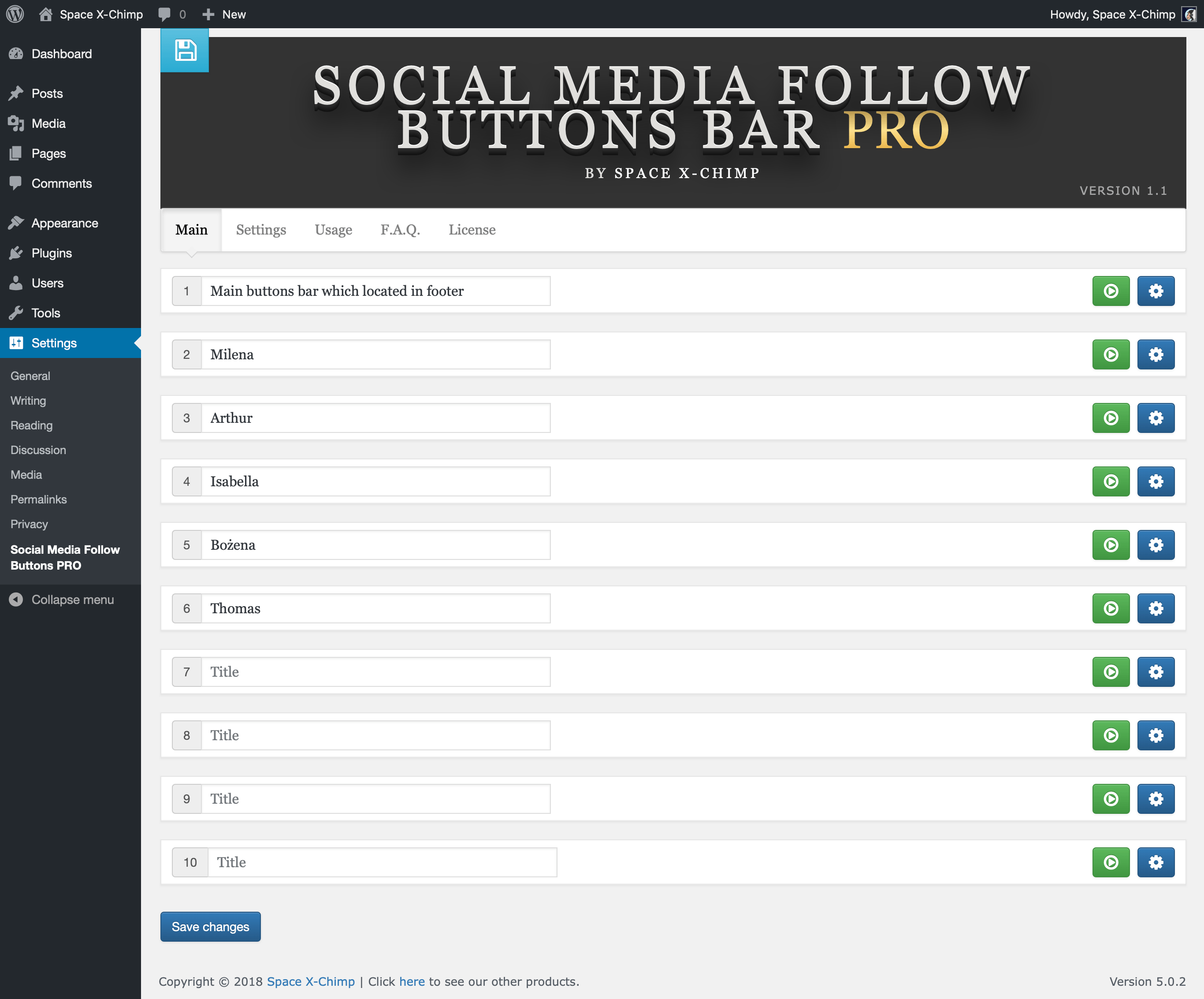Image resolution: width=1204 pixels, height=999 pixels.
Task: Click the settings gear icon for row 8
Action: [1155, 735]
